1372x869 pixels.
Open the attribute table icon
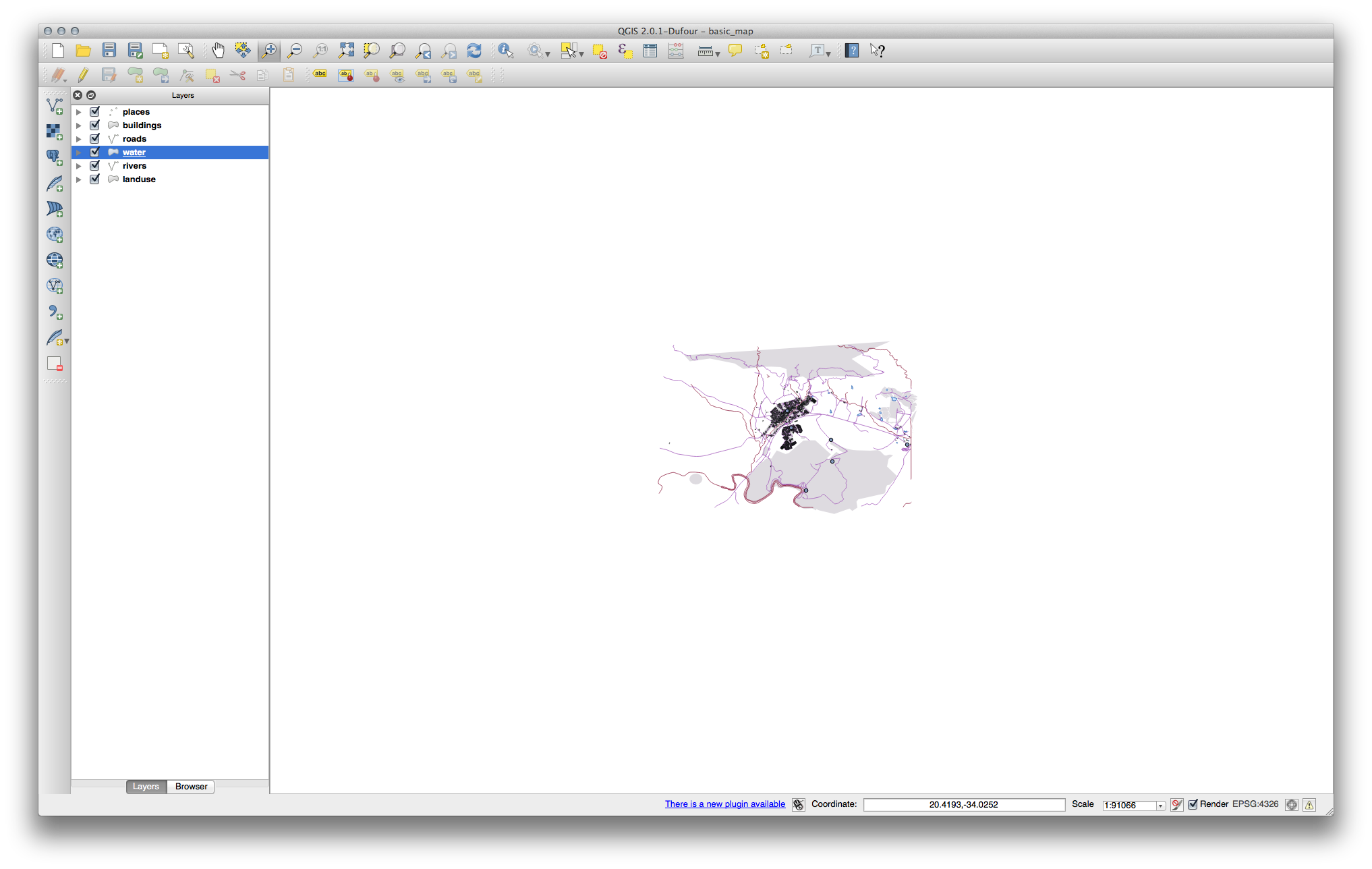[650, 51]
